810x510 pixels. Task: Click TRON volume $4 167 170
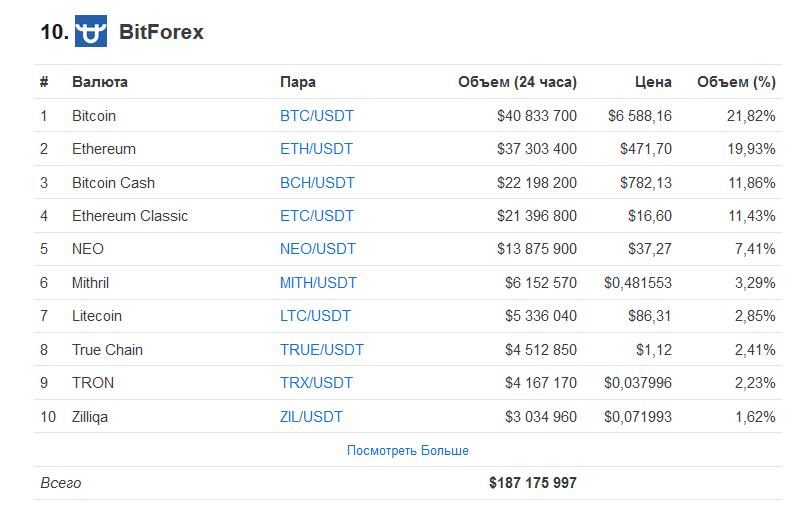(541, 383)
